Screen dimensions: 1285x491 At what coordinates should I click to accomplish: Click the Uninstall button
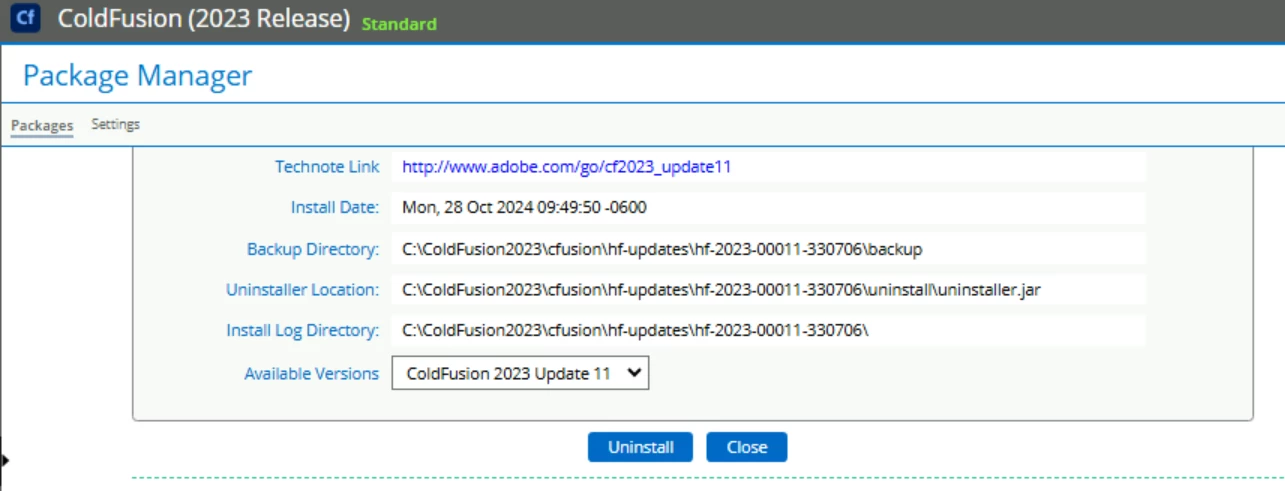point(641,447)
